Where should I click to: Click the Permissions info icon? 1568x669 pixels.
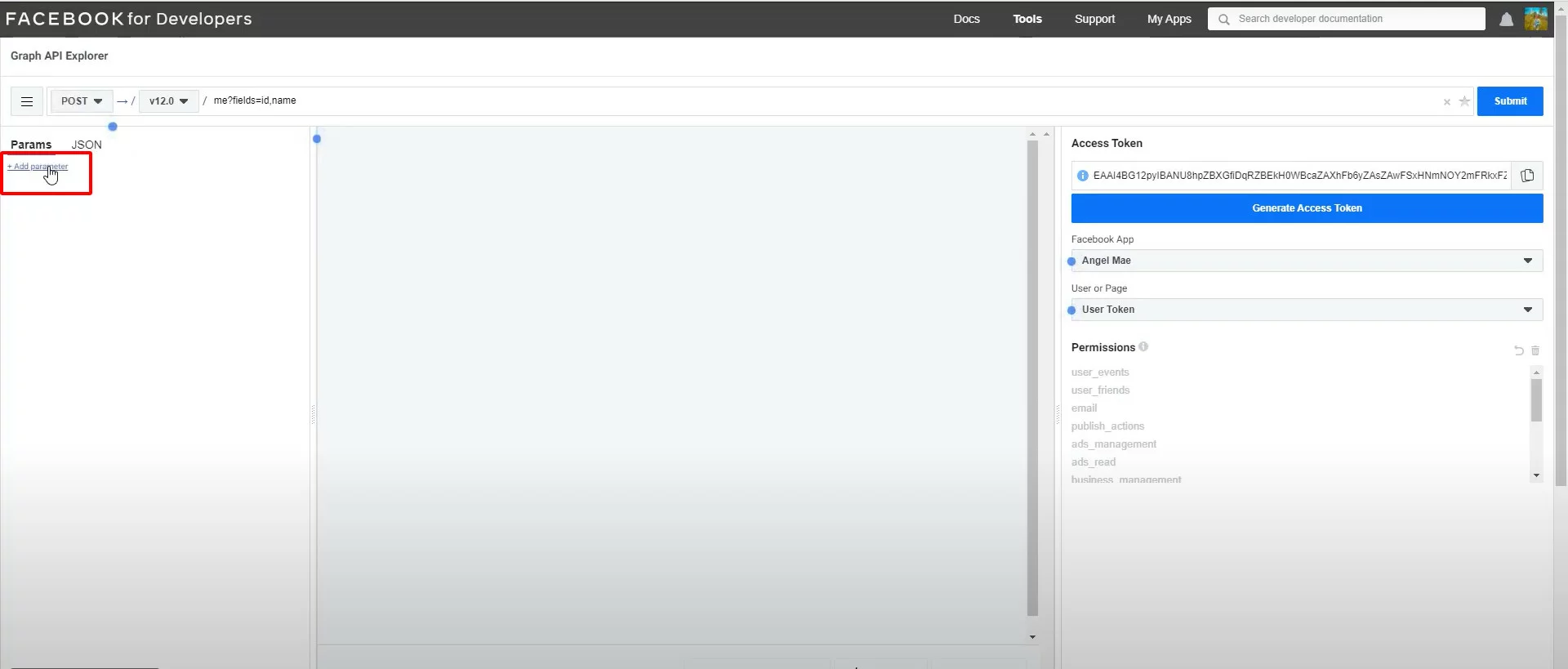click(x=1143, y=346)
